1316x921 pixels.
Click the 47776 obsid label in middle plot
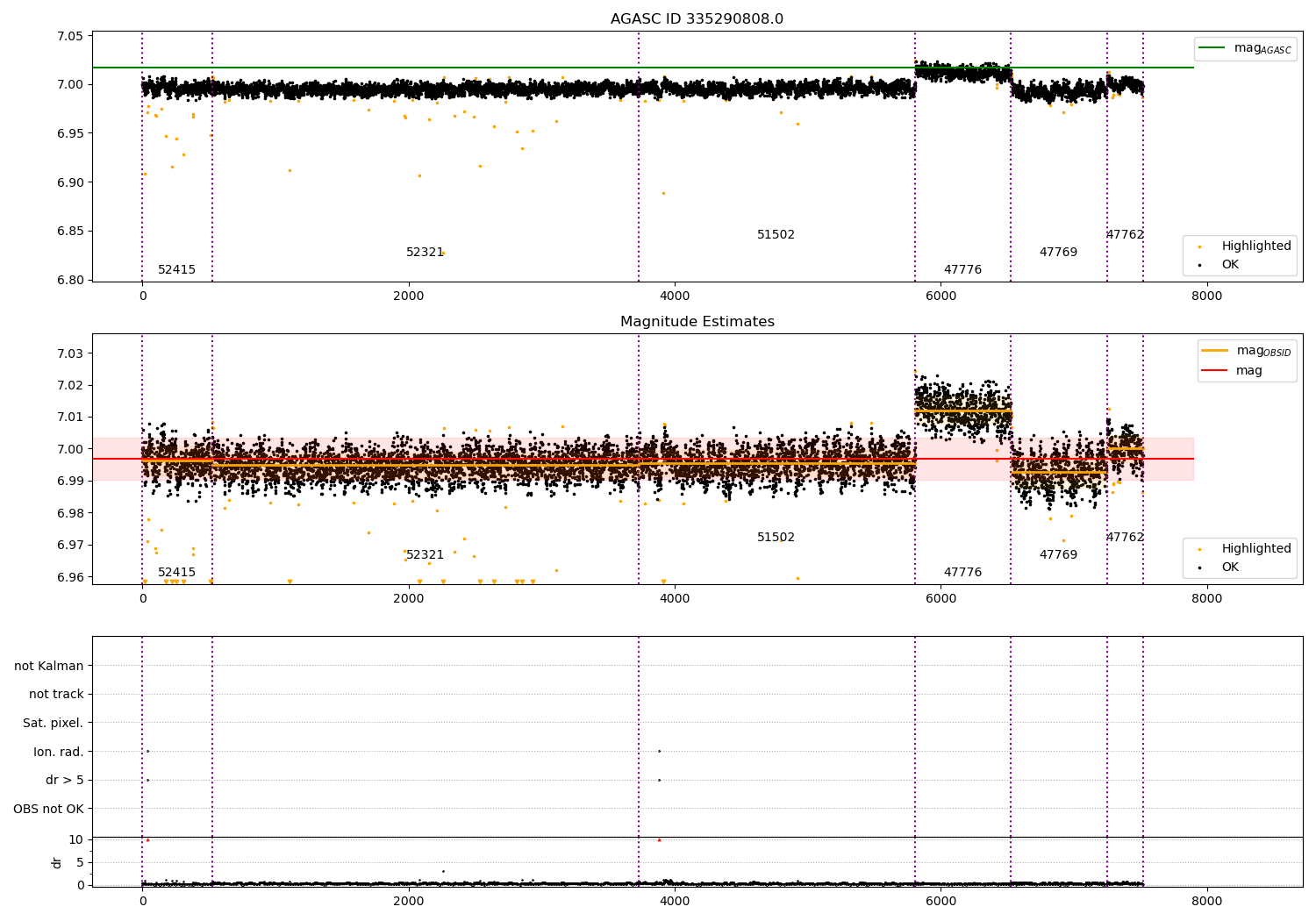(x=962, y=573)
